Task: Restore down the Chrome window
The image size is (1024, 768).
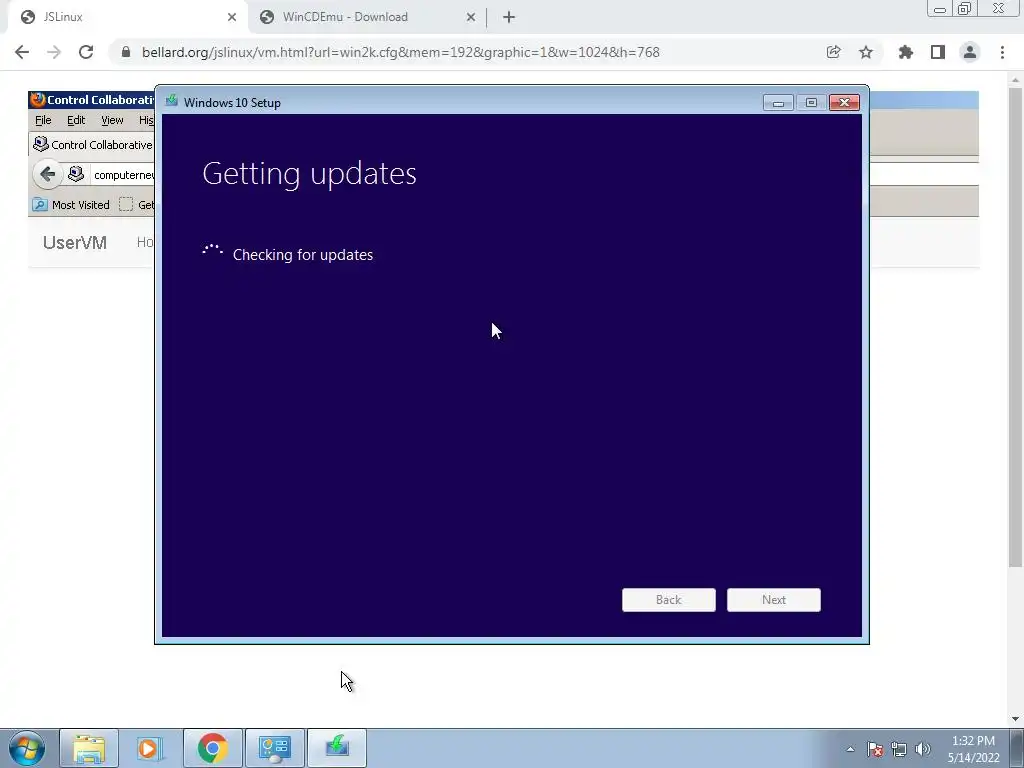Action: (964, 8)
